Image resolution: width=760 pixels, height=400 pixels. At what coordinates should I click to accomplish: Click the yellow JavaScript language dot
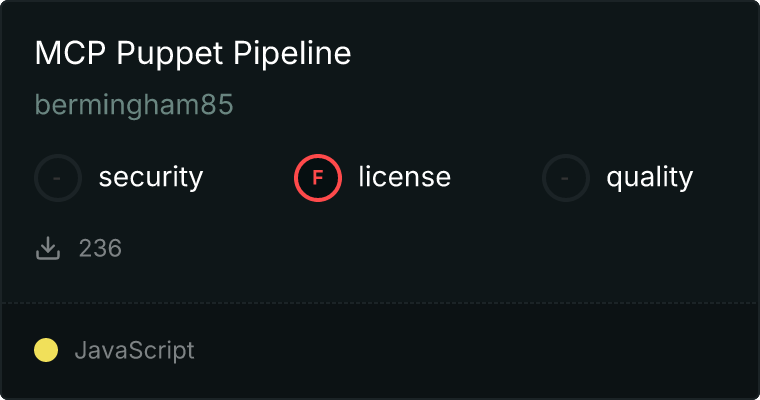(x=46, y=351)
